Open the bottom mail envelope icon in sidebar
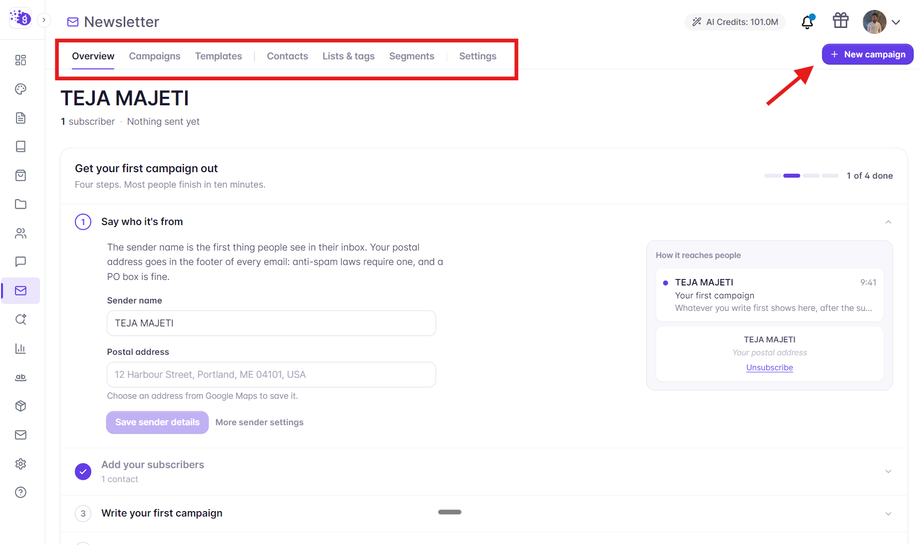919x545 pixels. (21, 435)
